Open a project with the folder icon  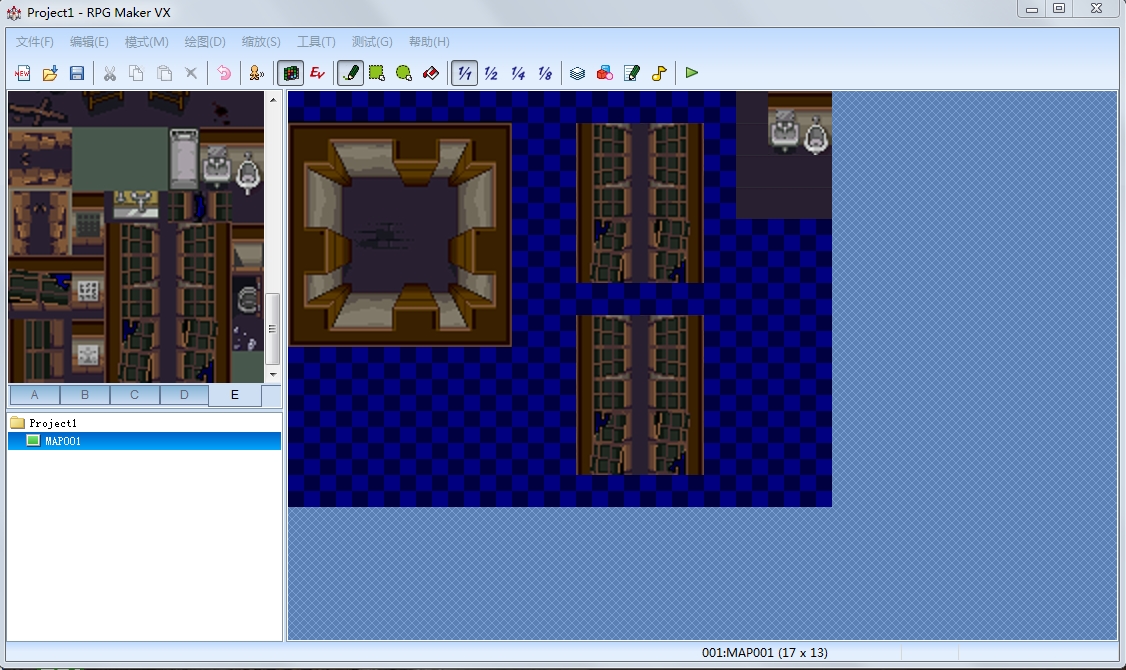(50, 73)
